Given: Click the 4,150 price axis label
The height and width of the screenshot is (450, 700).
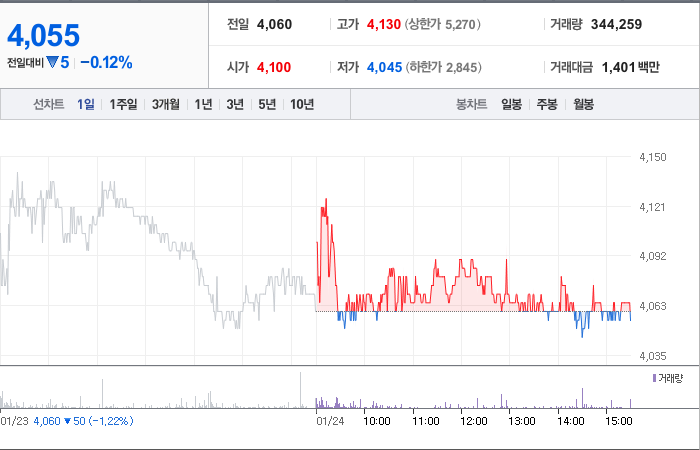Looking at the screenshot, I should [653, 157].
